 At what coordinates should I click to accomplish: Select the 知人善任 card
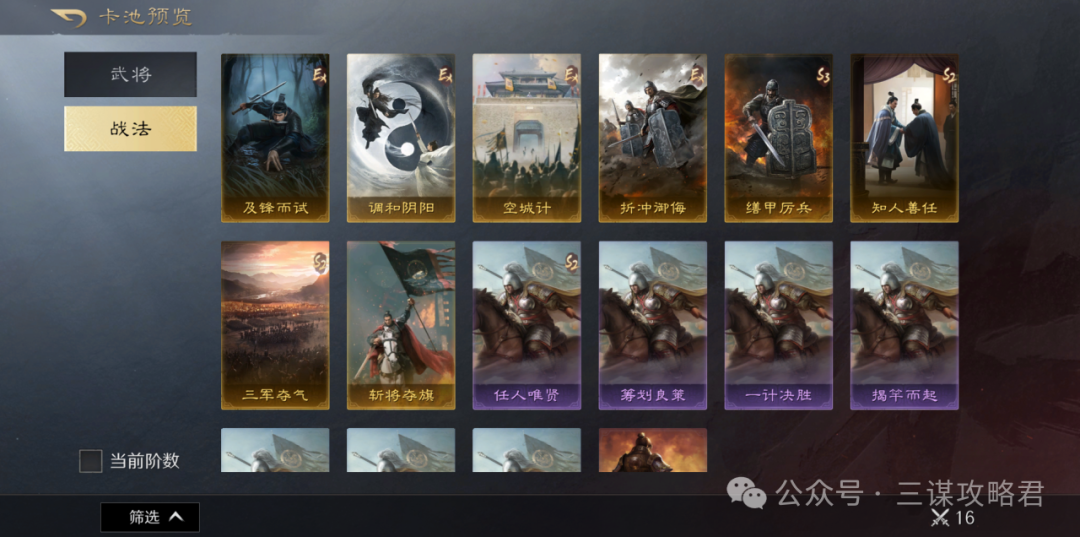click(904, 138)
